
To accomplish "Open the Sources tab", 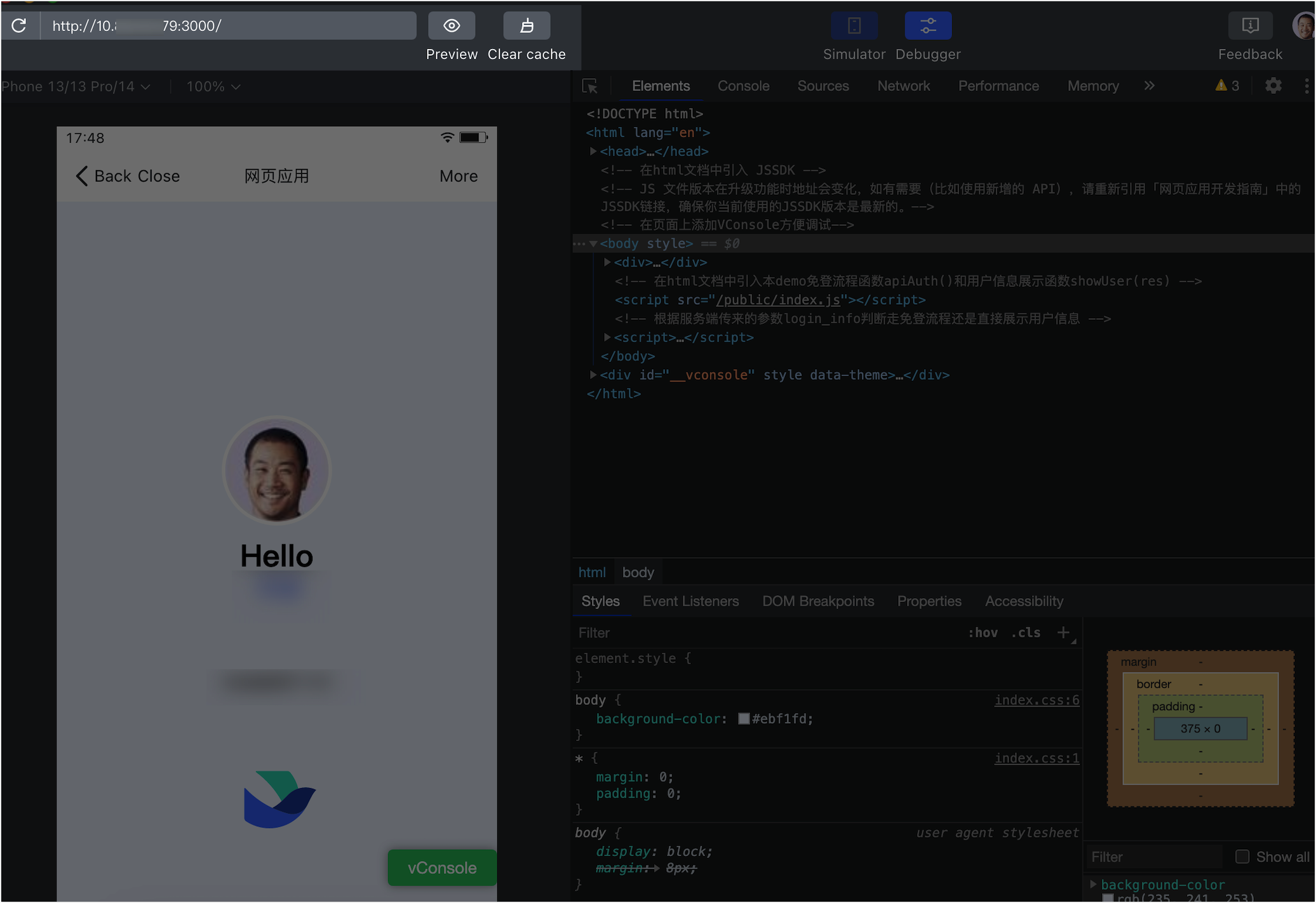I will coord(822,86).
